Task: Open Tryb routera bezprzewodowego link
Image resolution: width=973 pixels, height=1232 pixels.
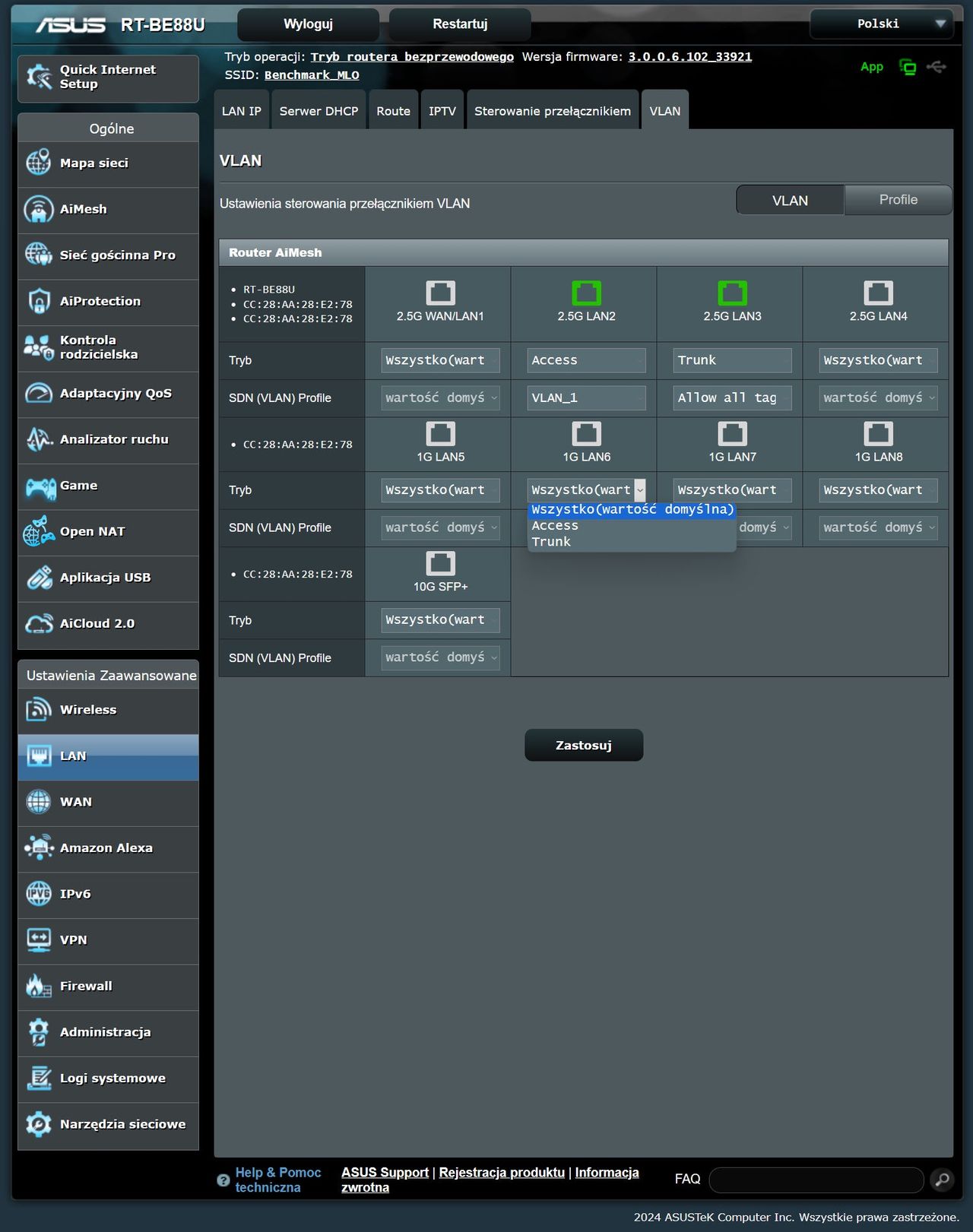Action: click(x=412, y=57)
